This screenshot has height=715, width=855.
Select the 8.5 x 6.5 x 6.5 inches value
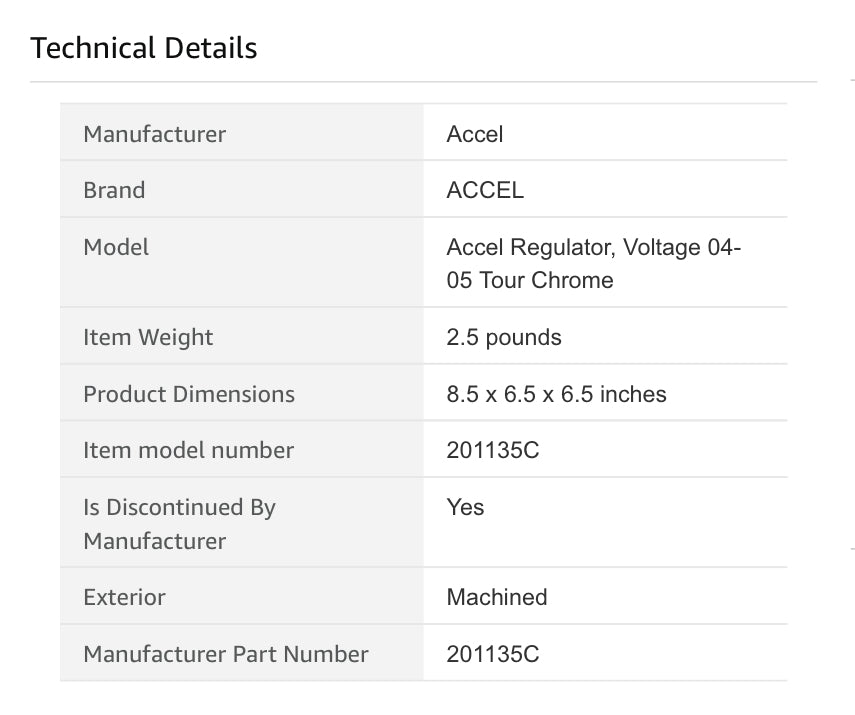point(556,394)
